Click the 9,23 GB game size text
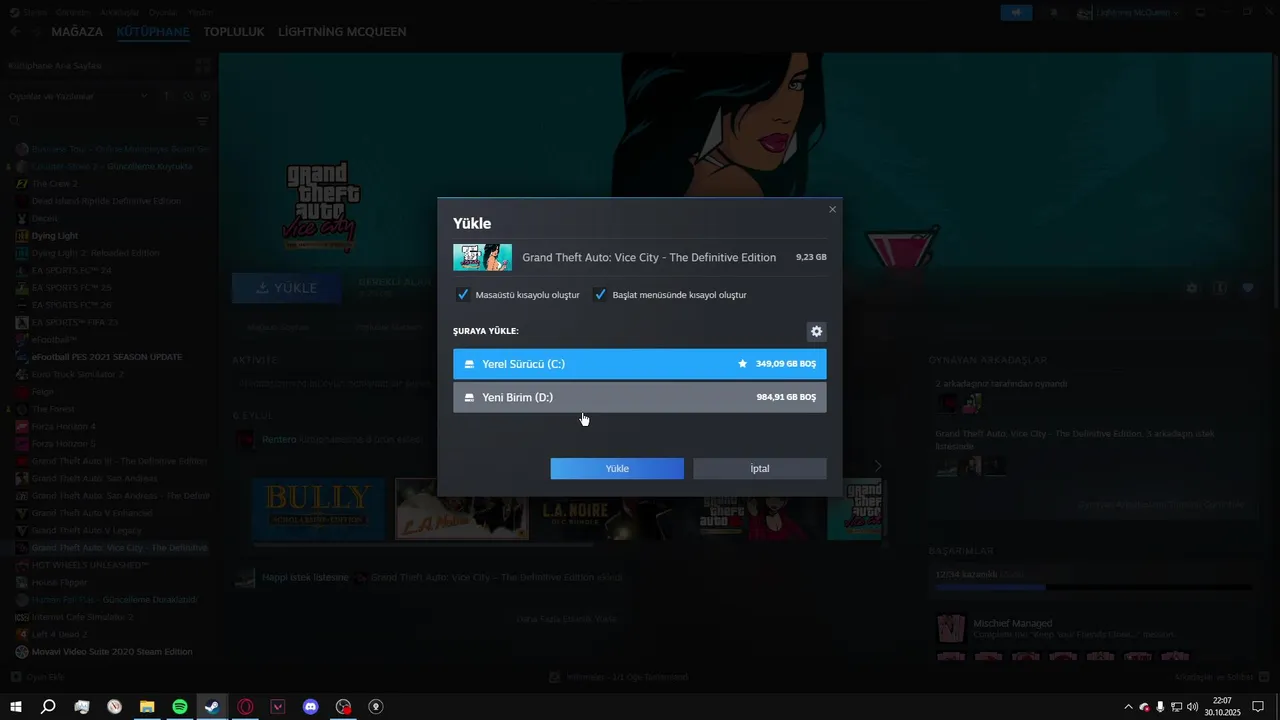Viewport: 1280px width, 720px height. tap(811, 257)
